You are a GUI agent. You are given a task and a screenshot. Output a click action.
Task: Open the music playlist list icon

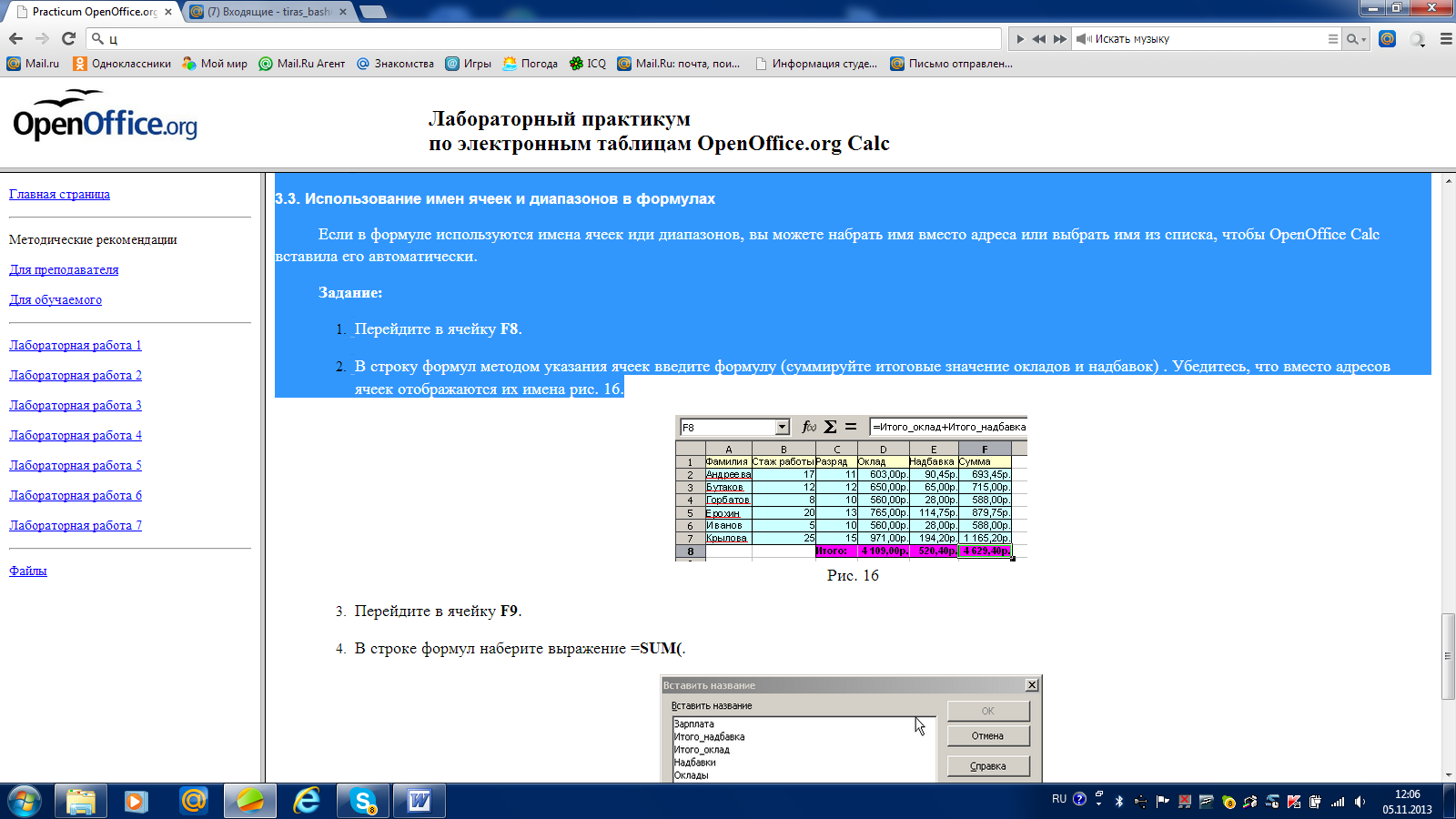(x=1333, y=39)
